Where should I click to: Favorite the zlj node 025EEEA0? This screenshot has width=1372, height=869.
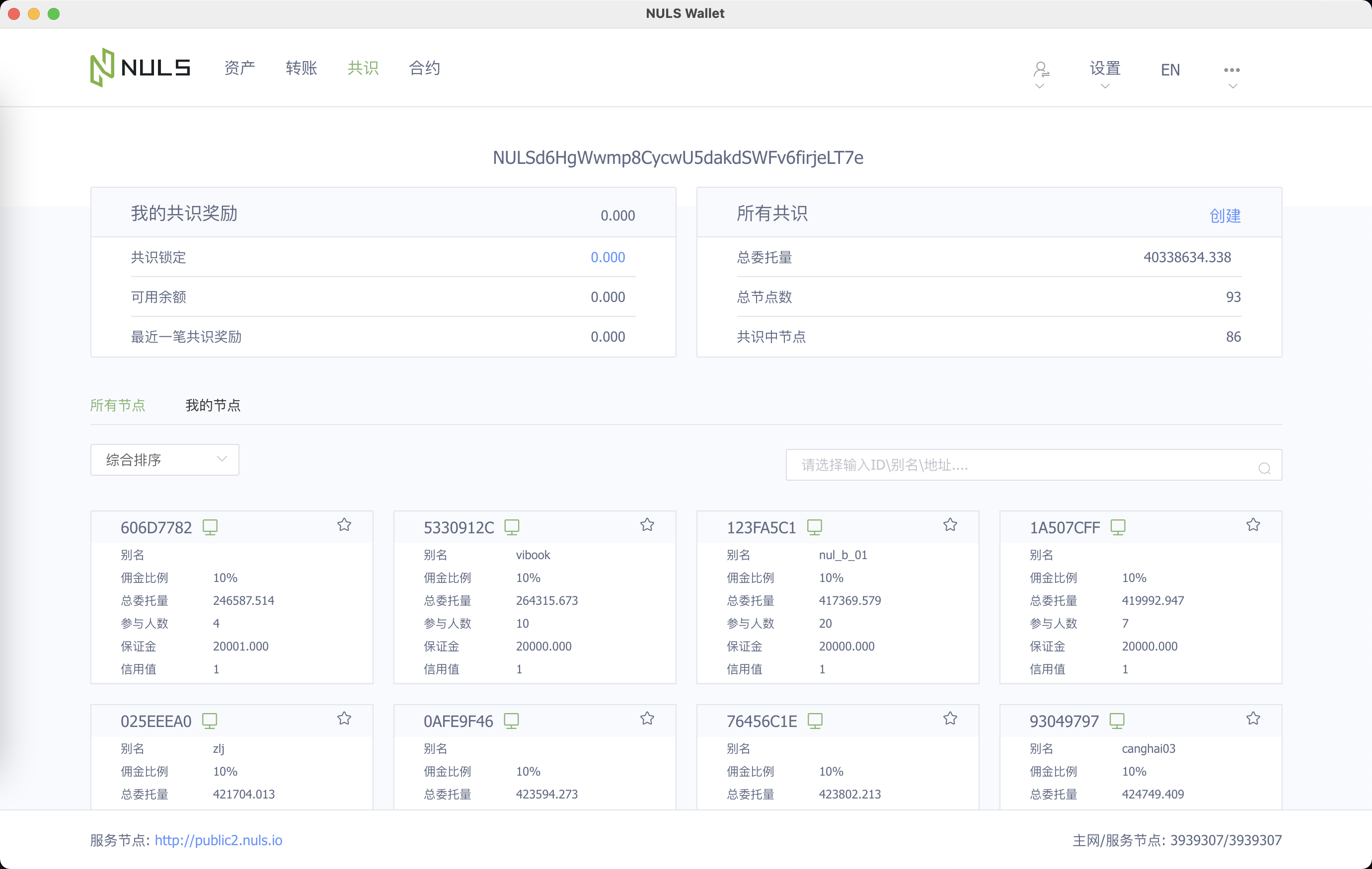coord(344,718)
